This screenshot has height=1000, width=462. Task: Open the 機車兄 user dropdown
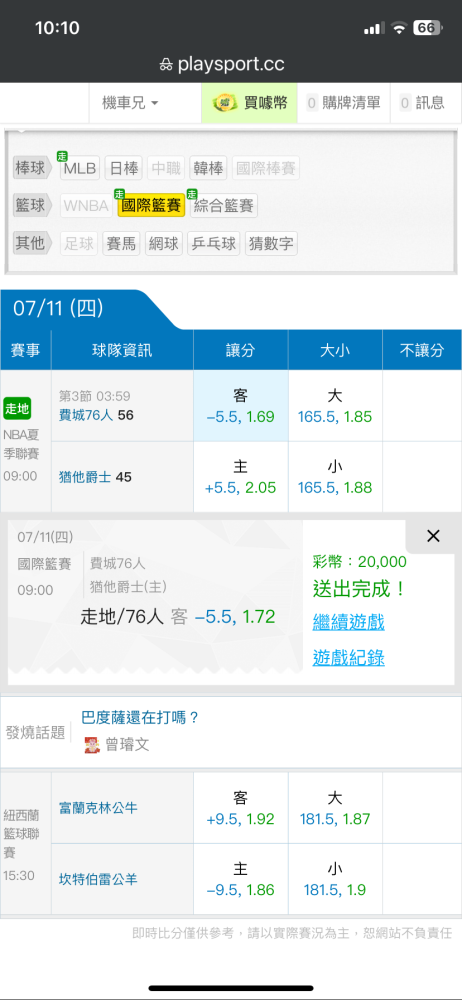(x=131, y=103)
